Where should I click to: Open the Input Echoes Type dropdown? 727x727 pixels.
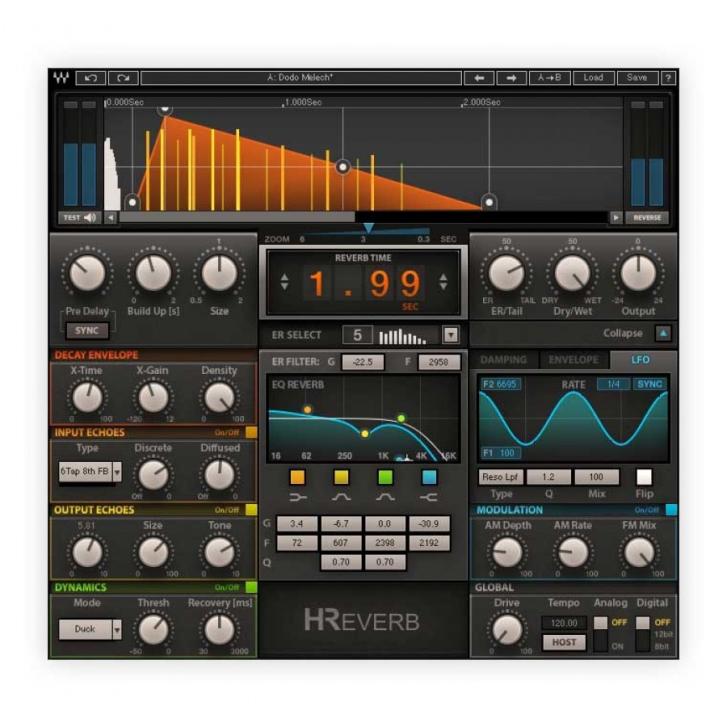coord(90,472)
